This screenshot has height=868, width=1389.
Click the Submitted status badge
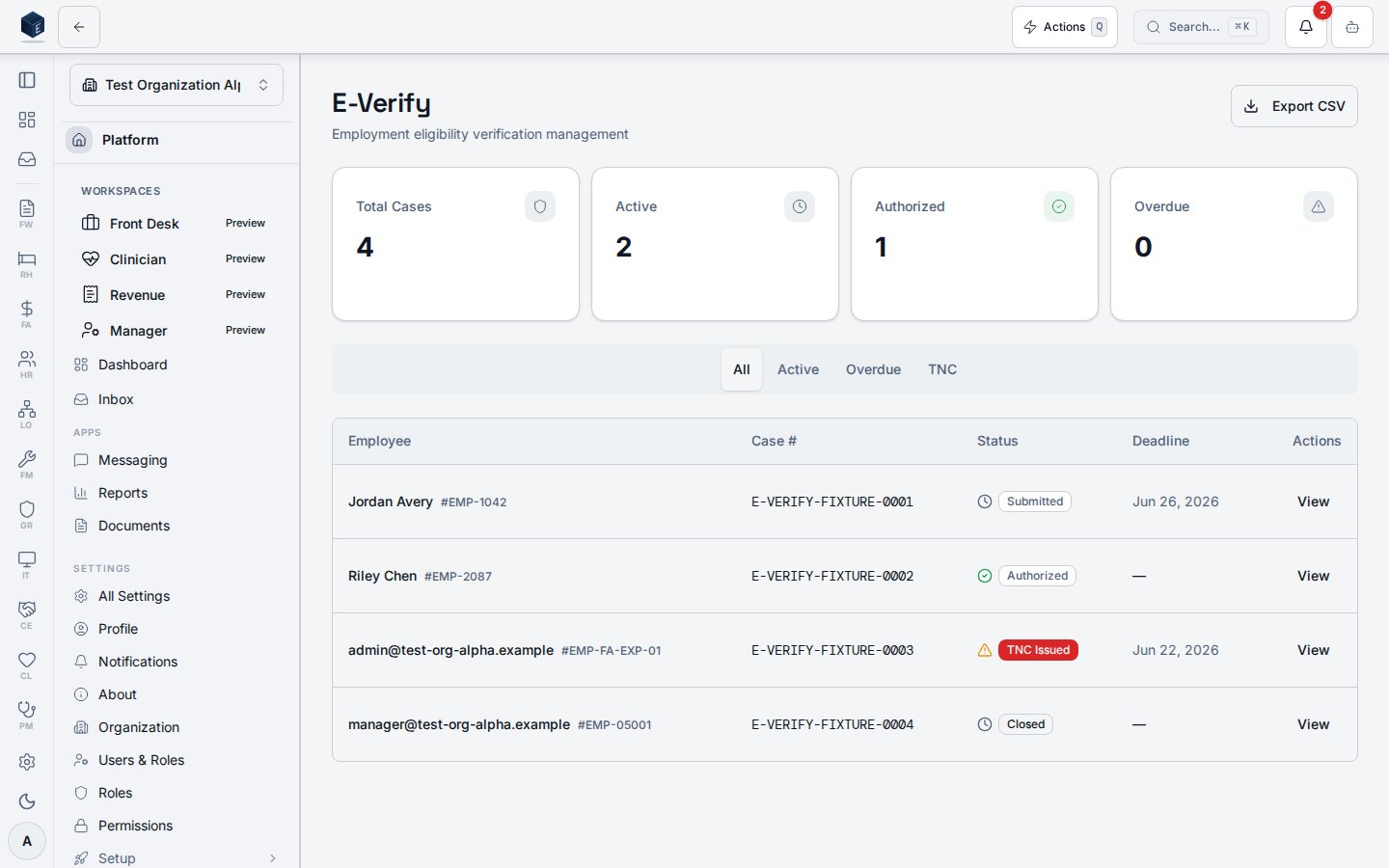pyautogui.click(x=1035, y=502)
